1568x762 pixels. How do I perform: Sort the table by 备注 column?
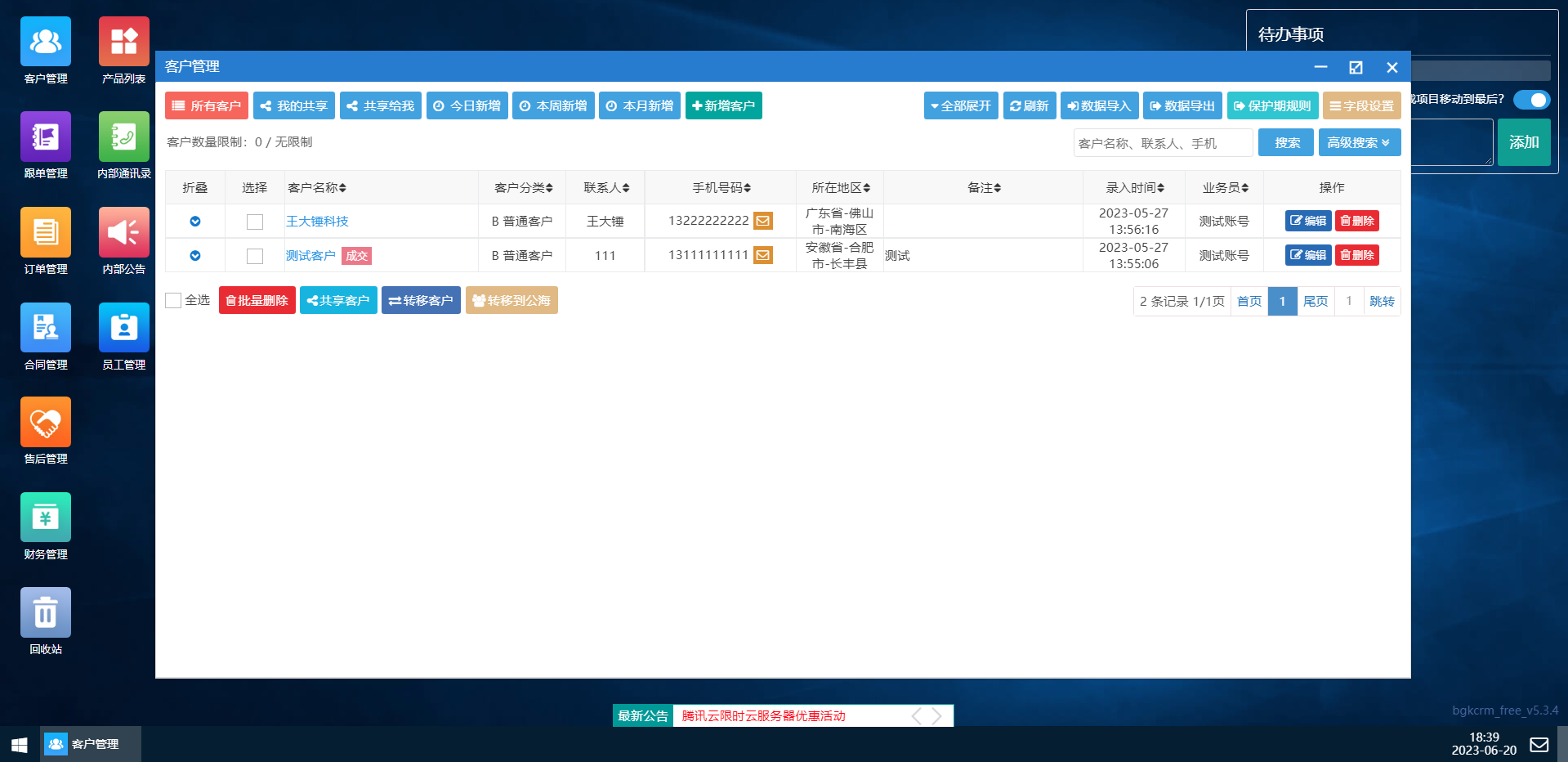984,187
